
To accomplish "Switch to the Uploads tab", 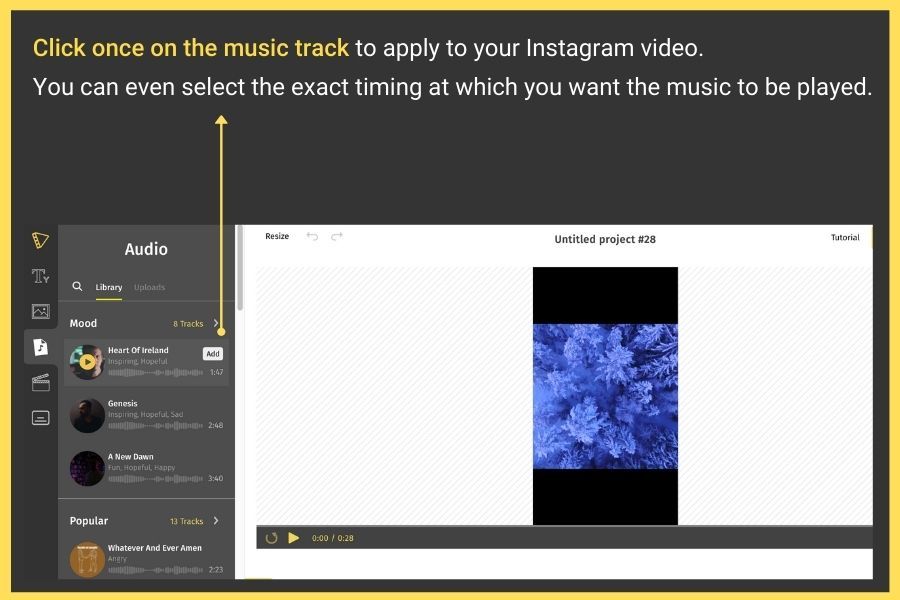I will coord(149,287).
